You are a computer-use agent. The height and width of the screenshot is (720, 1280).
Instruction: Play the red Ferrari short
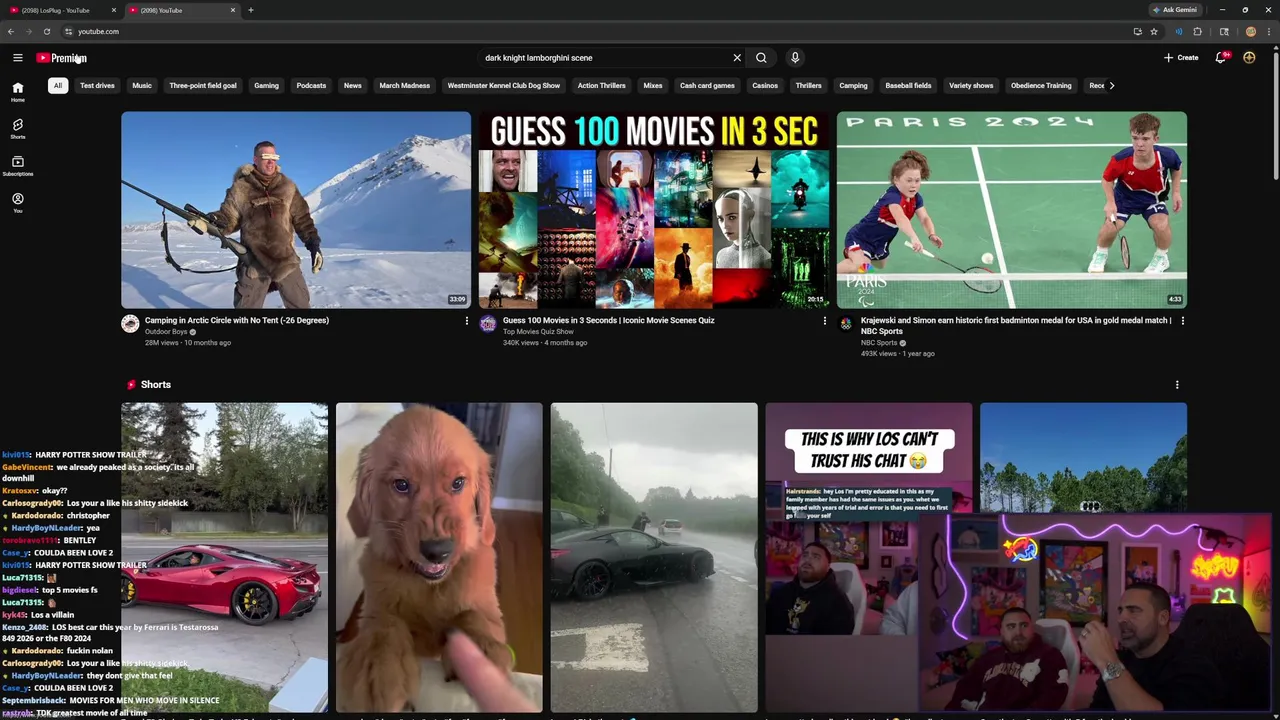pos(224,557)
